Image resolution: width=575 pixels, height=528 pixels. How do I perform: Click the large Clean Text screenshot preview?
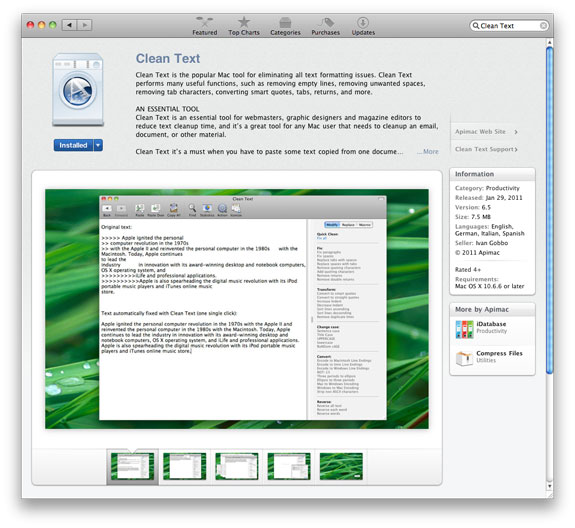click(x=237, y=309)
